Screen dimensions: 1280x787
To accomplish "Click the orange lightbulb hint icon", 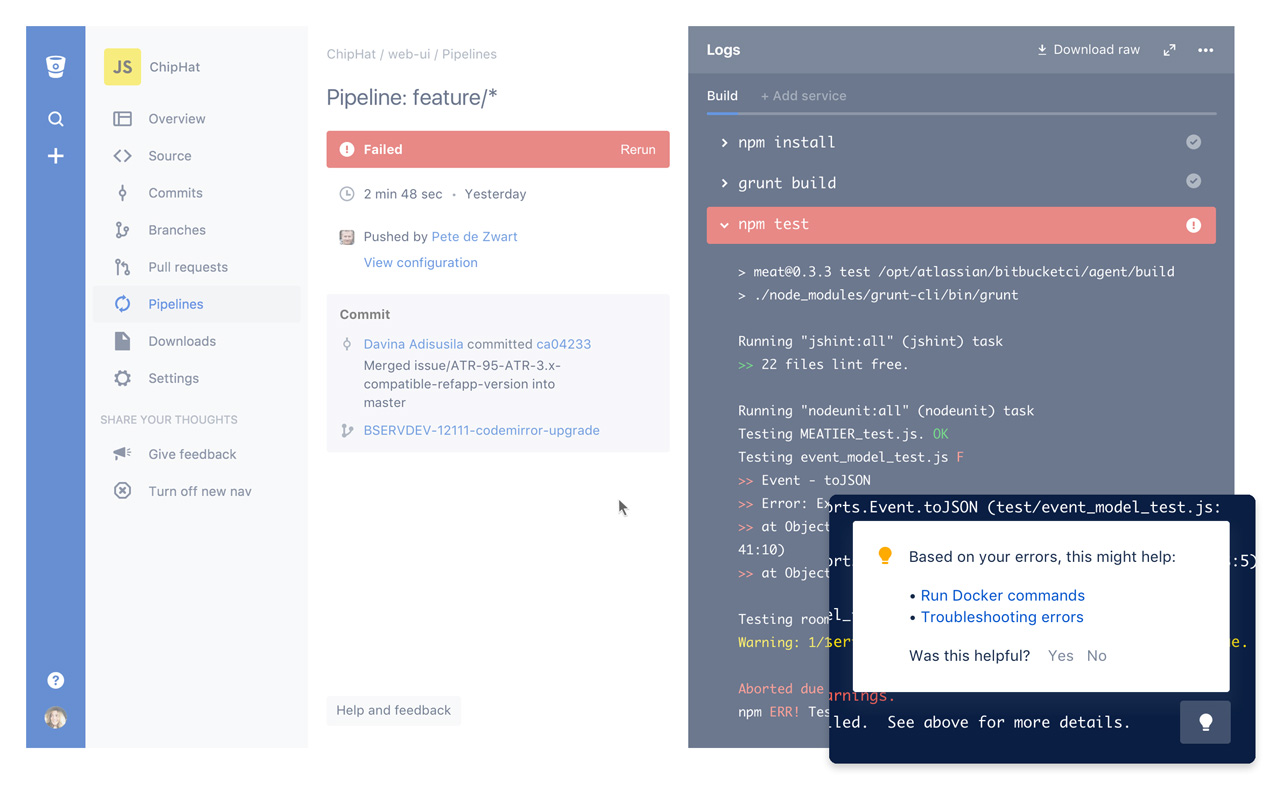I will pyautogui.click(x=885, y=556).
